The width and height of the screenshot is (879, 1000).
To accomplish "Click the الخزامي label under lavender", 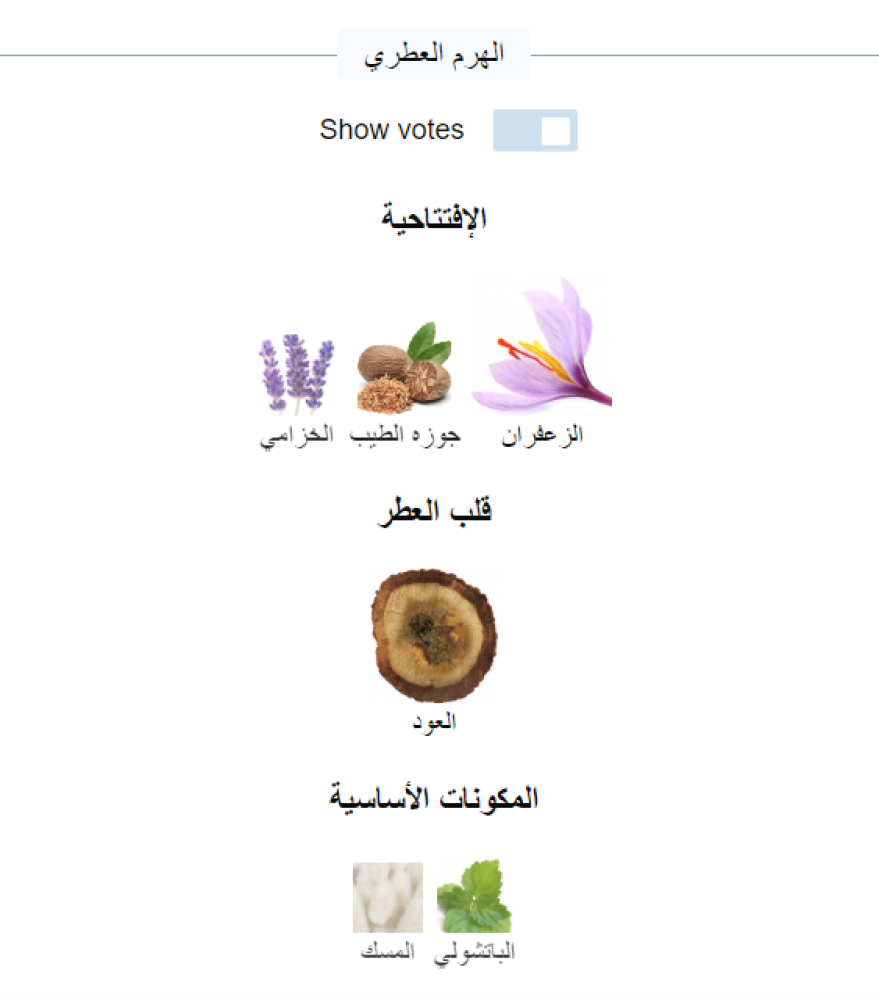I will 296,436.
